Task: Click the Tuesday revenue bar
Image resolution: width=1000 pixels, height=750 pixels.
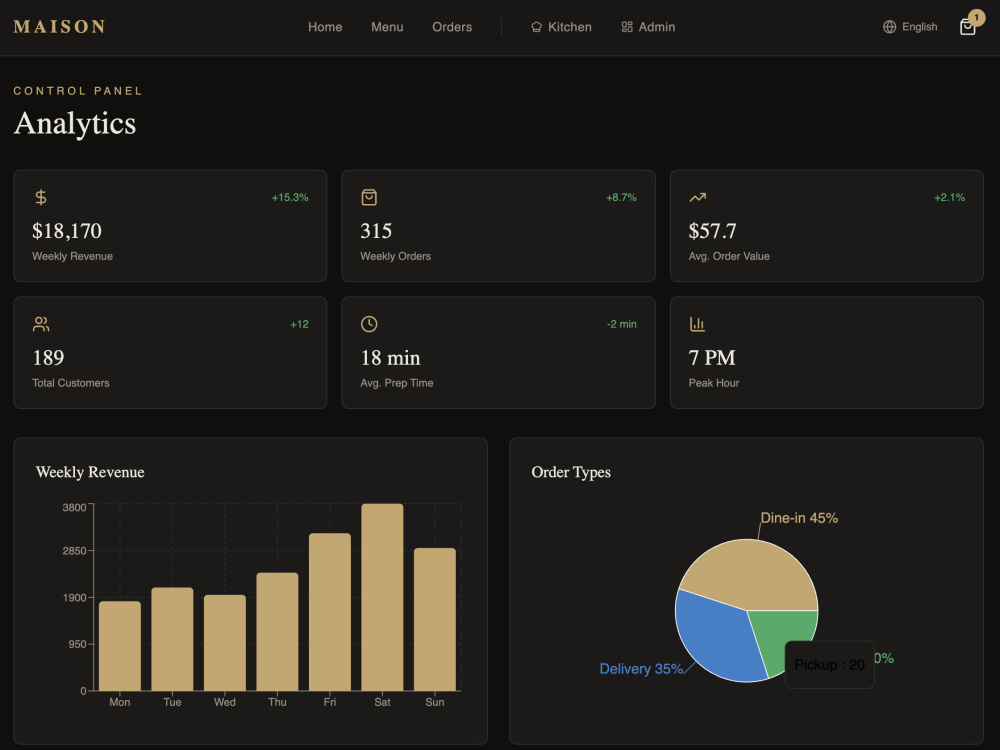Action: [x=172, y=639]
